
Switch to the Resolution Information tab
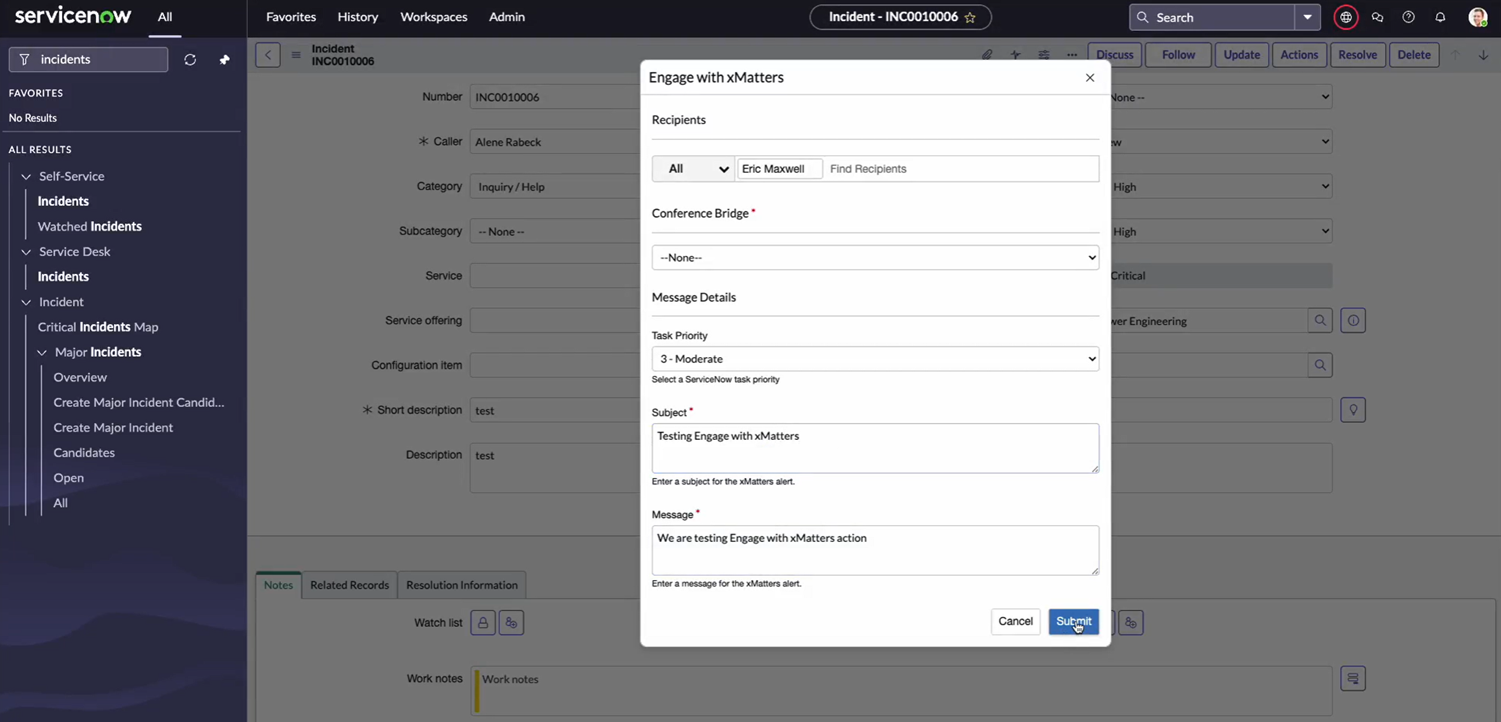click(x=462, y=585)
